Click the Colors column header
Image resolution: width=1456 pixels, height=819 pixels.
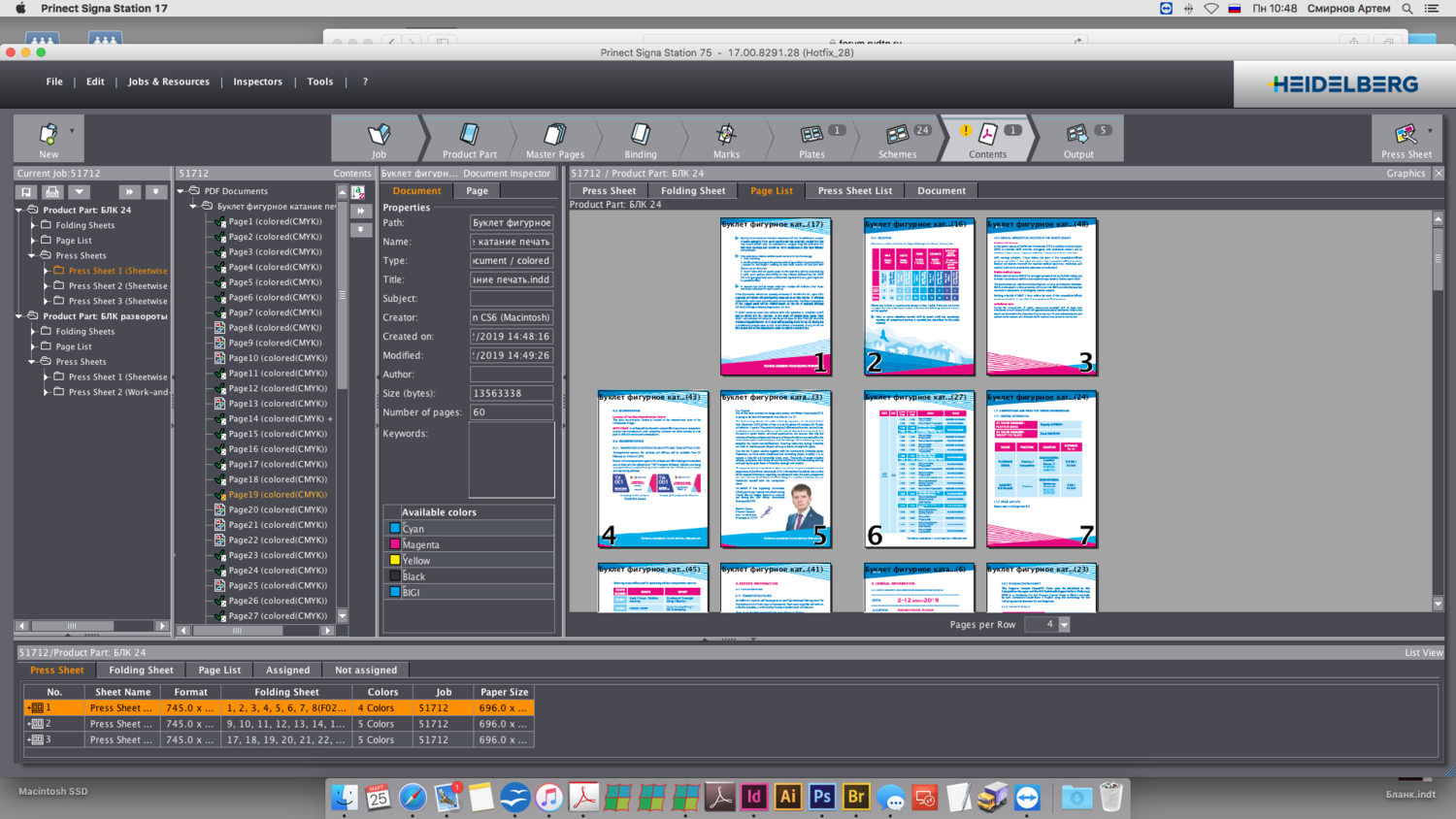383,693
